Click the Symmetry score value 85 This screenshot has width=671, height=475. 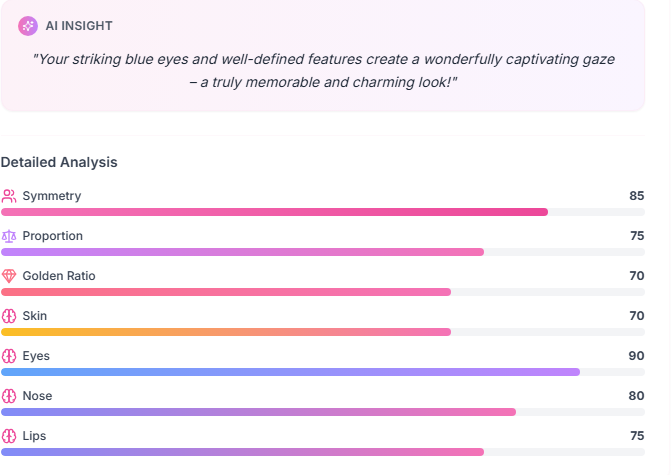(636, 196)
